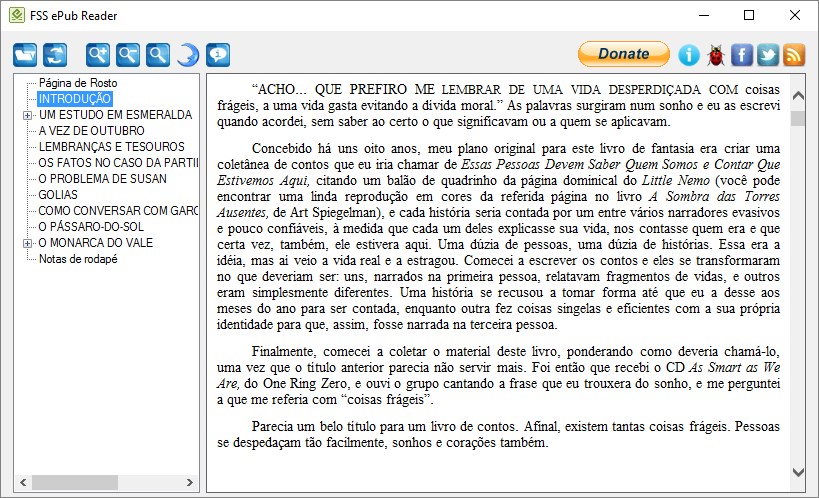Click the tree panel left scroll arrow

click(23, 482)
